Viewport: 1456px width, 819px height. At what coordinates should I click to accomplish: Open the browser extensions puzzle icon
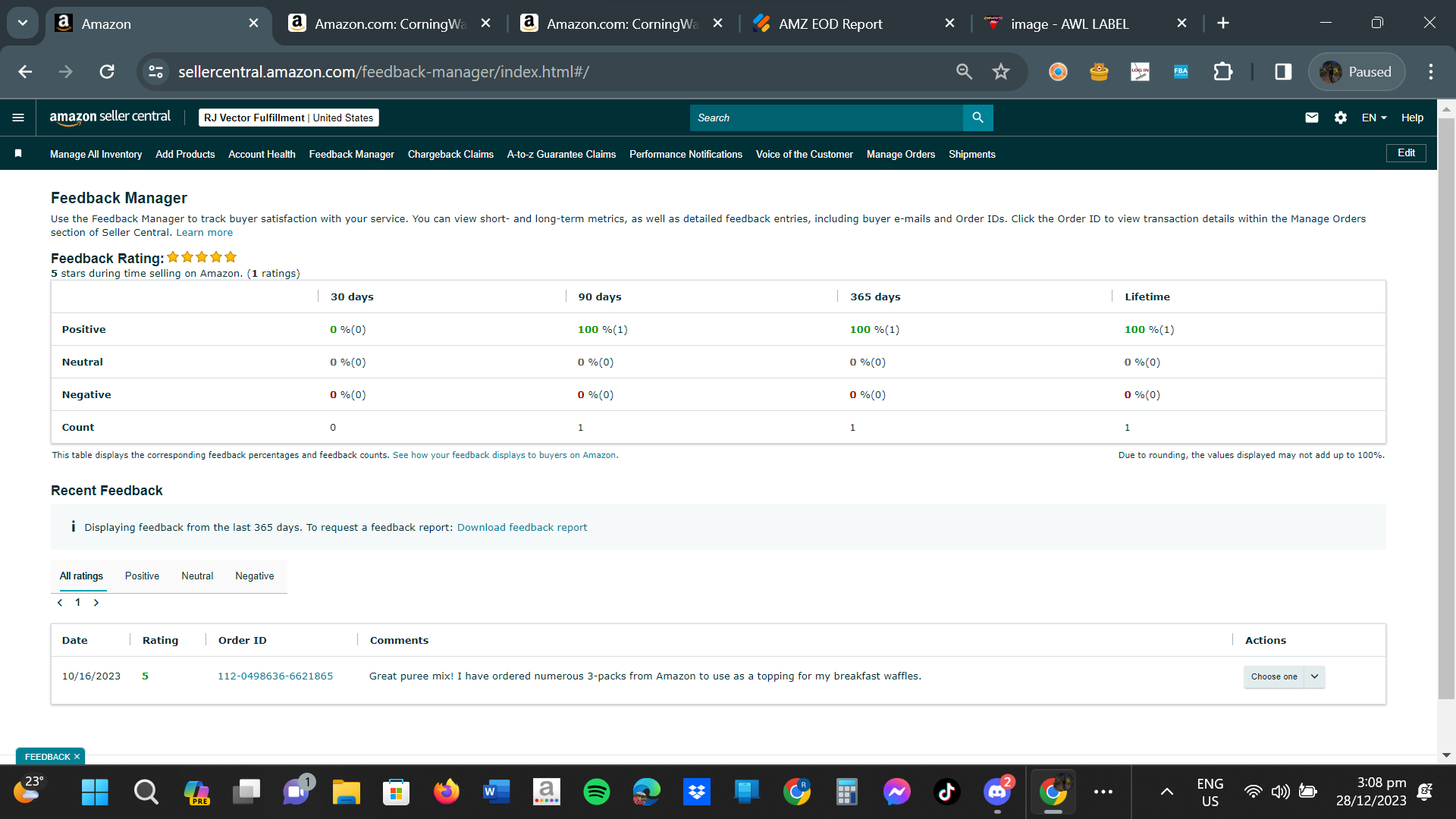pyautogui.click(x=1222, y=71)
